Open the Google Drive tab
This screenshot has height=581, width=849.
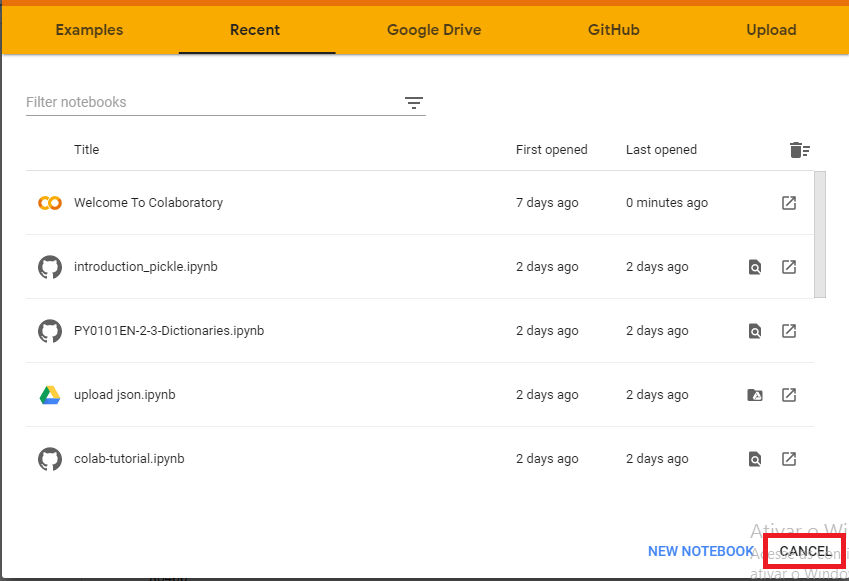click(x=434, y=30)
